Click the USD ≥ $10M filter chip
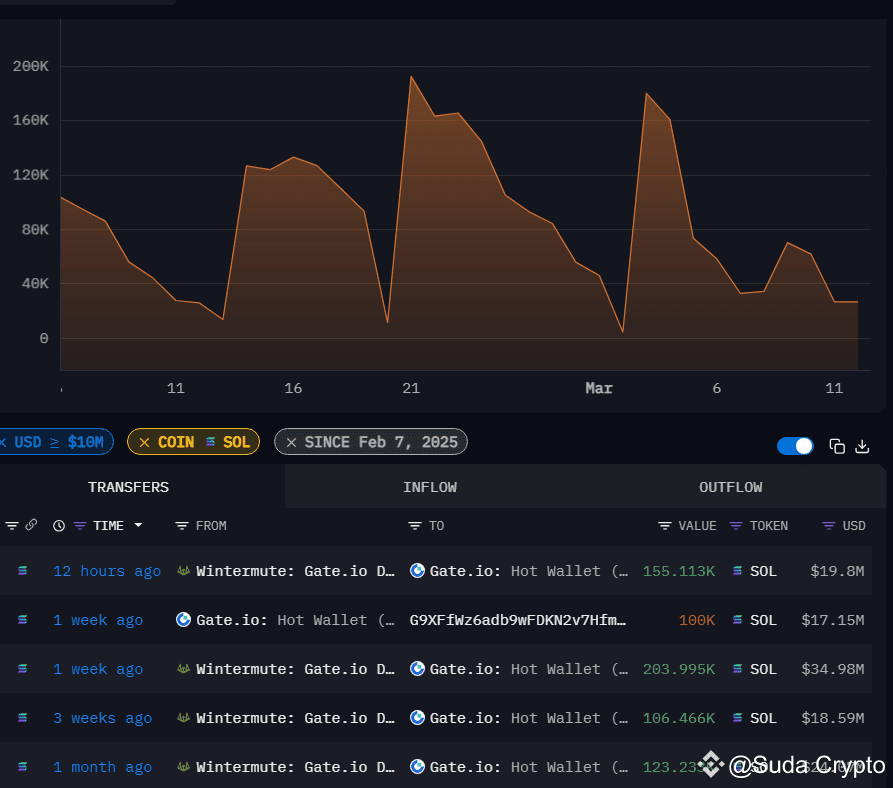 click(x=55, y=441)
